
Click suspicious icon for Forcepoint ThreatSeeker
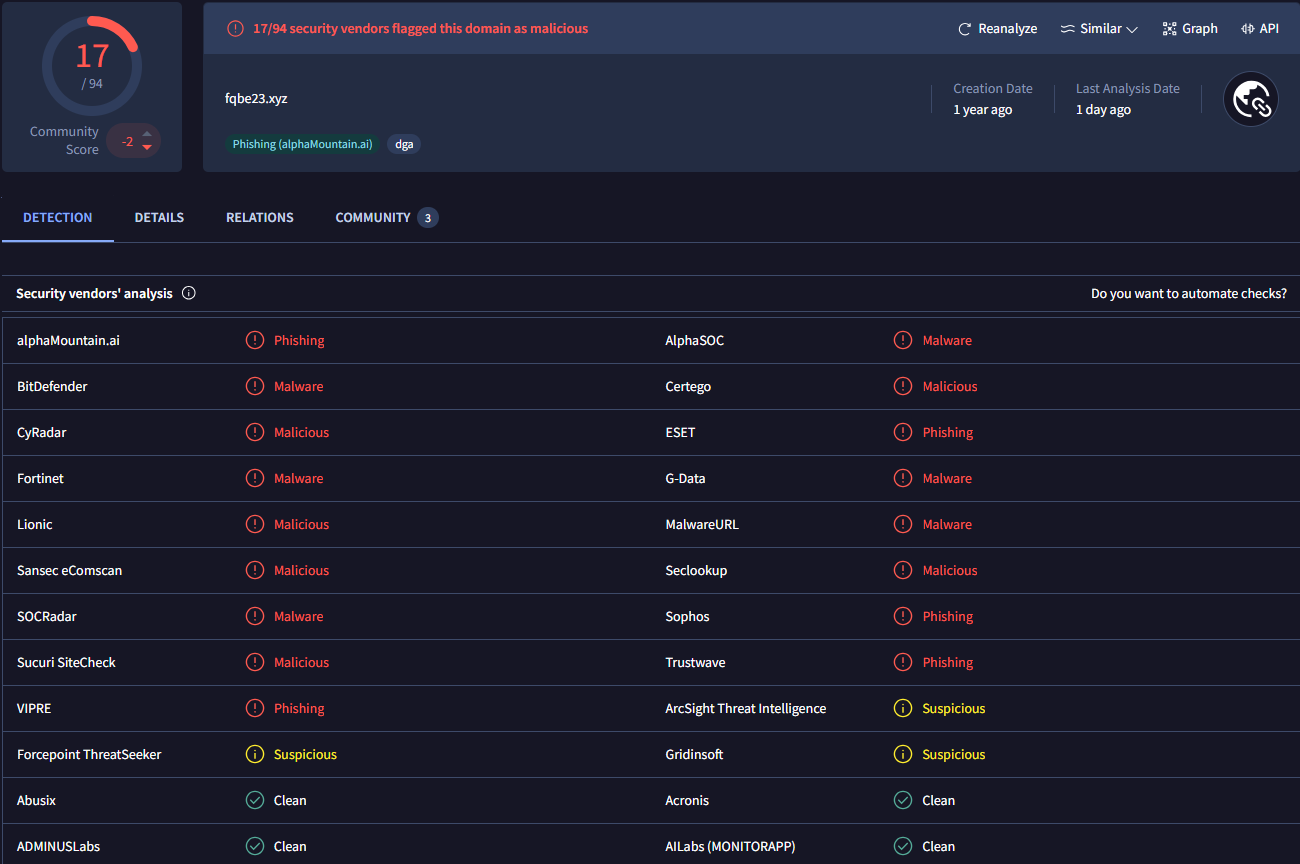[255, 754]
